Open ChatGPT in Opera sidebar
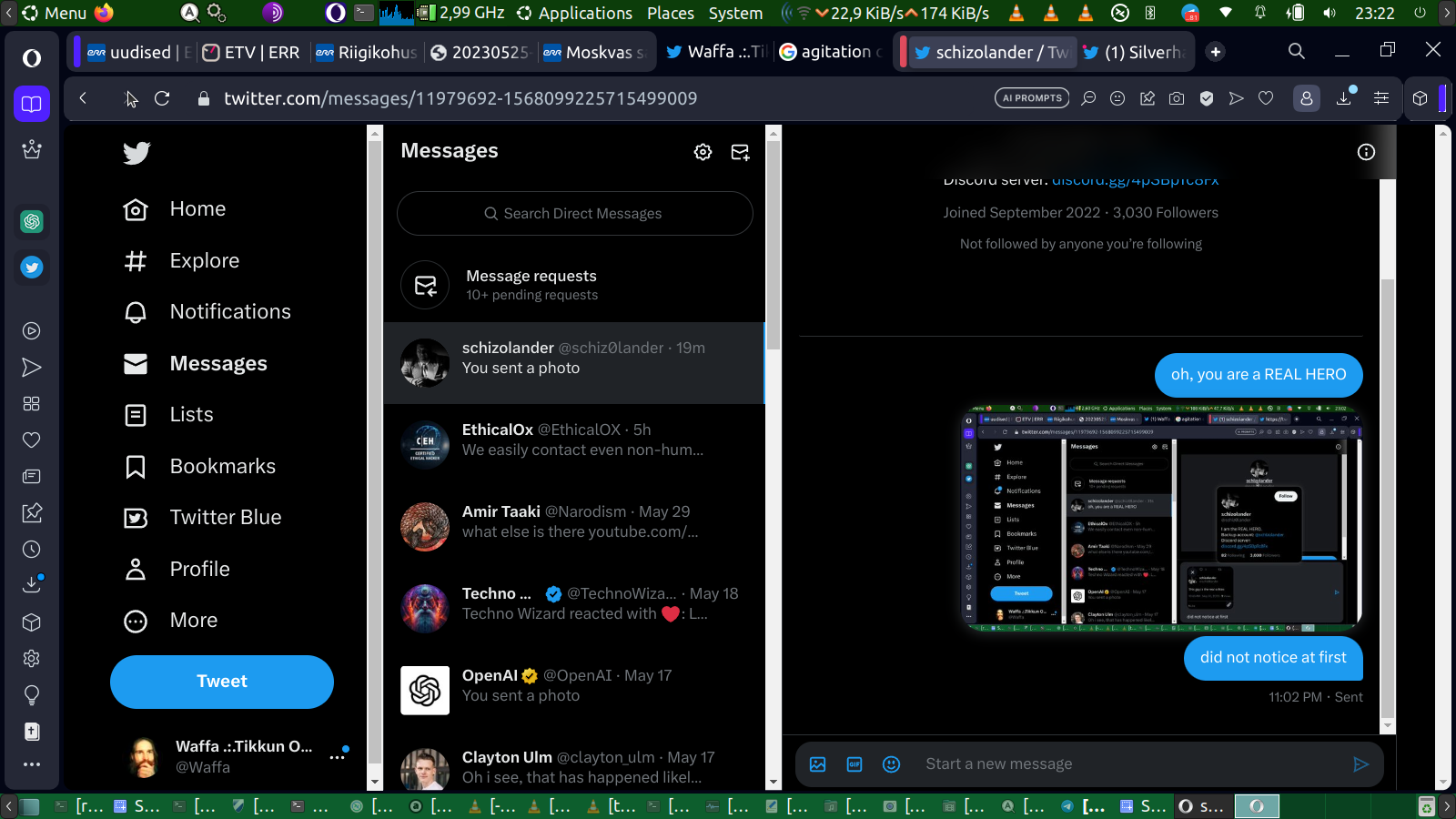Image resolution: width=1456 pixels, height=819 pixels. click(x=32, y=221)
